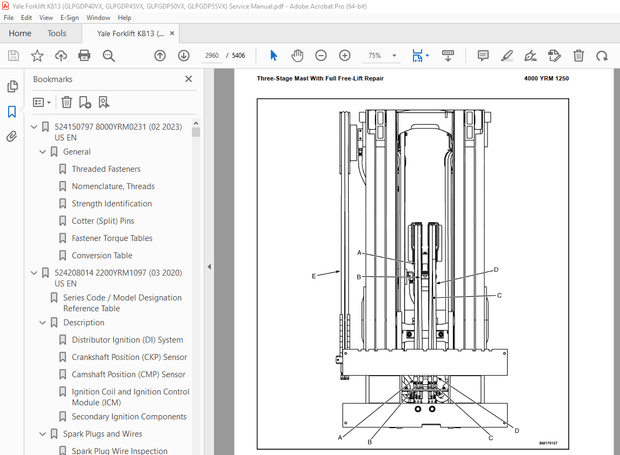Open page thumbnails panel

(12, 86)
